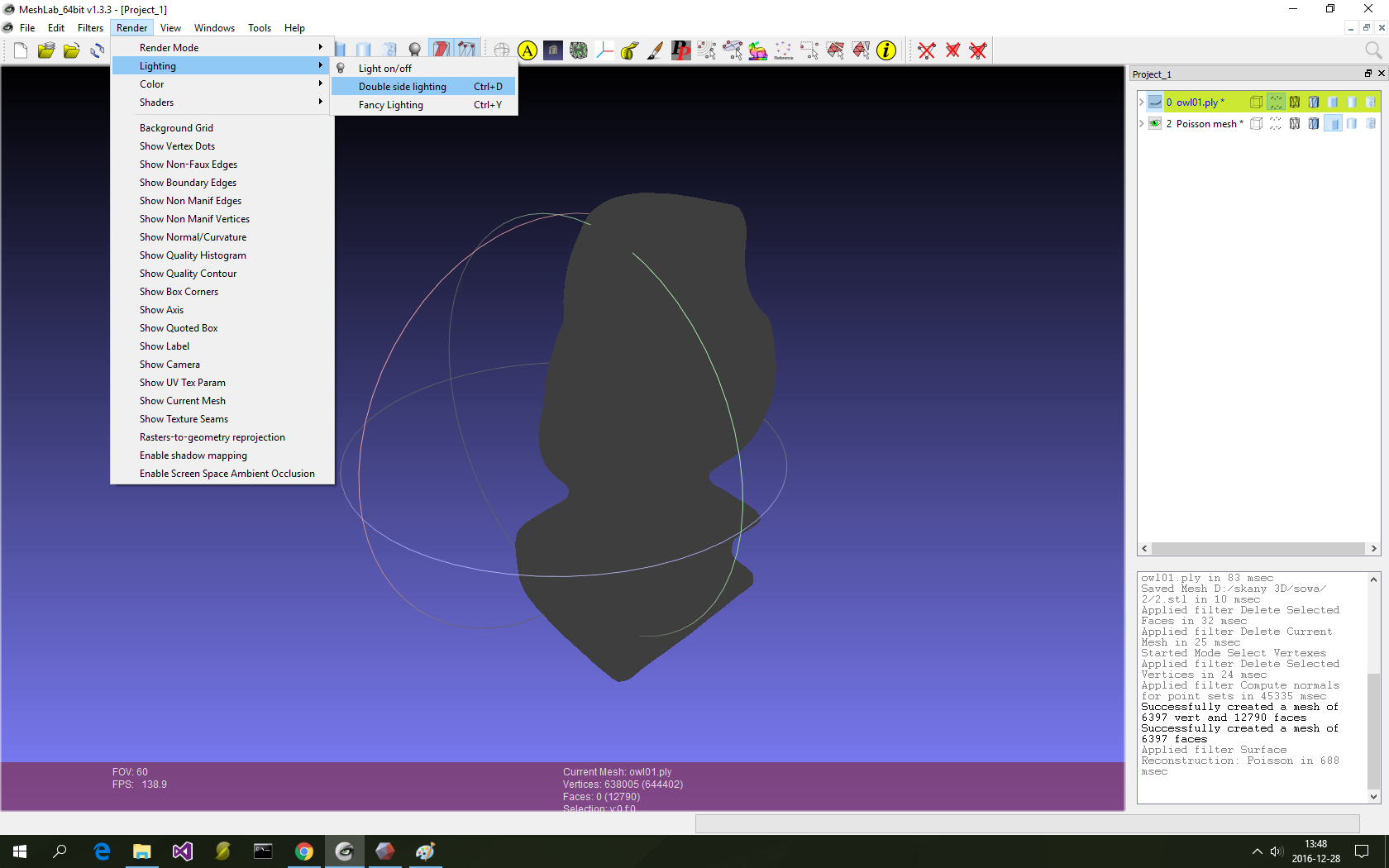Click the layer panel horizontal scrollbar
Screen dimensions: 1389x868
coord(1258,549)
